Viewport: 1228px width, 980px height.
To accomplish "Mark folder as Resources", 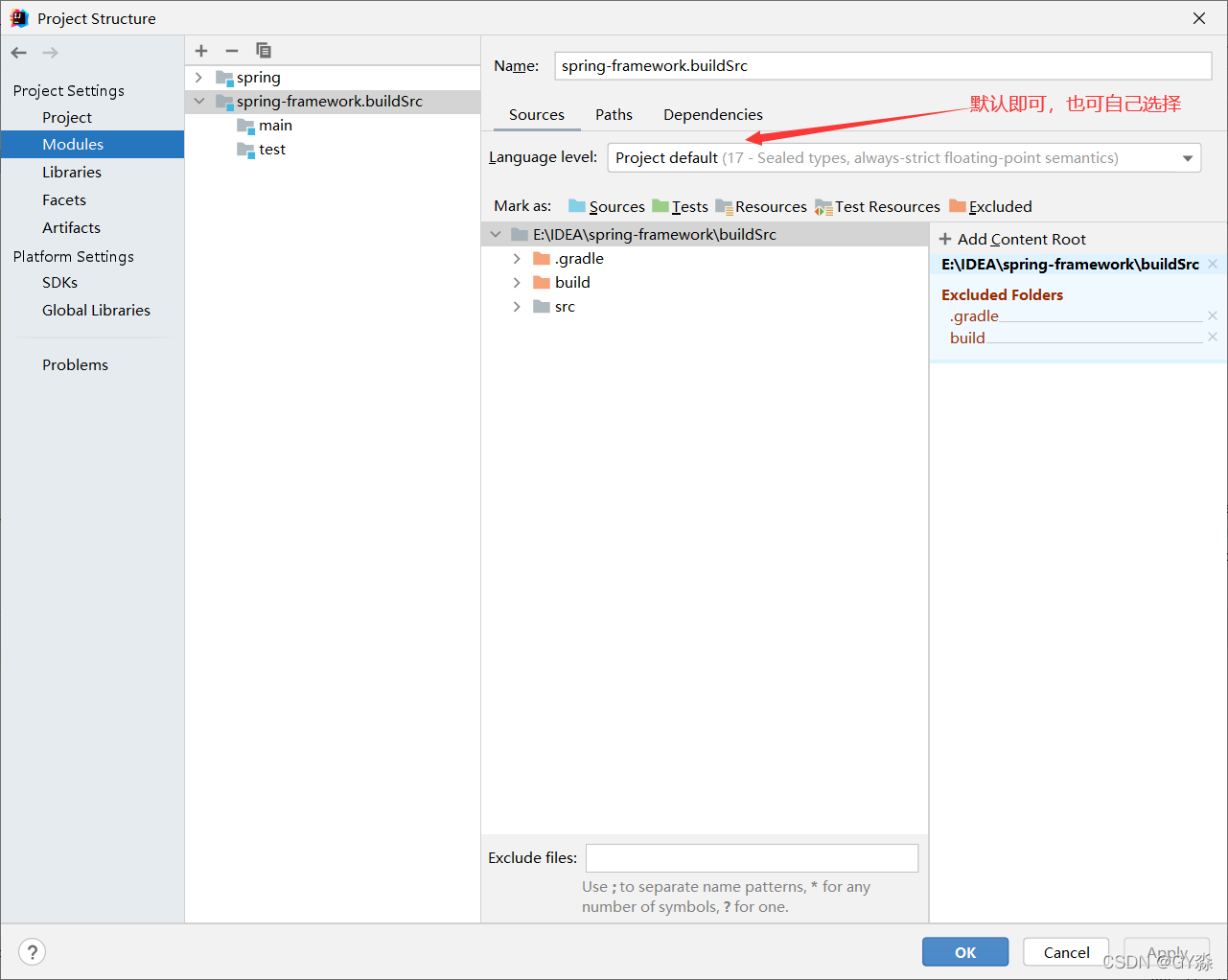I will coord(761,206).
